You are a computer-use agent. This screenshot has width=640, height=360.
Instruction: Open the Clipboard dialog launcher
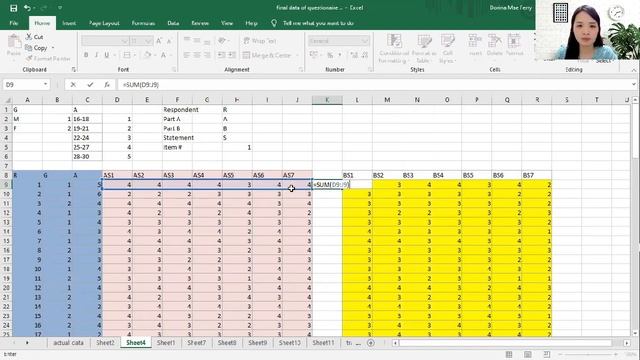click(x=73, y=70)
